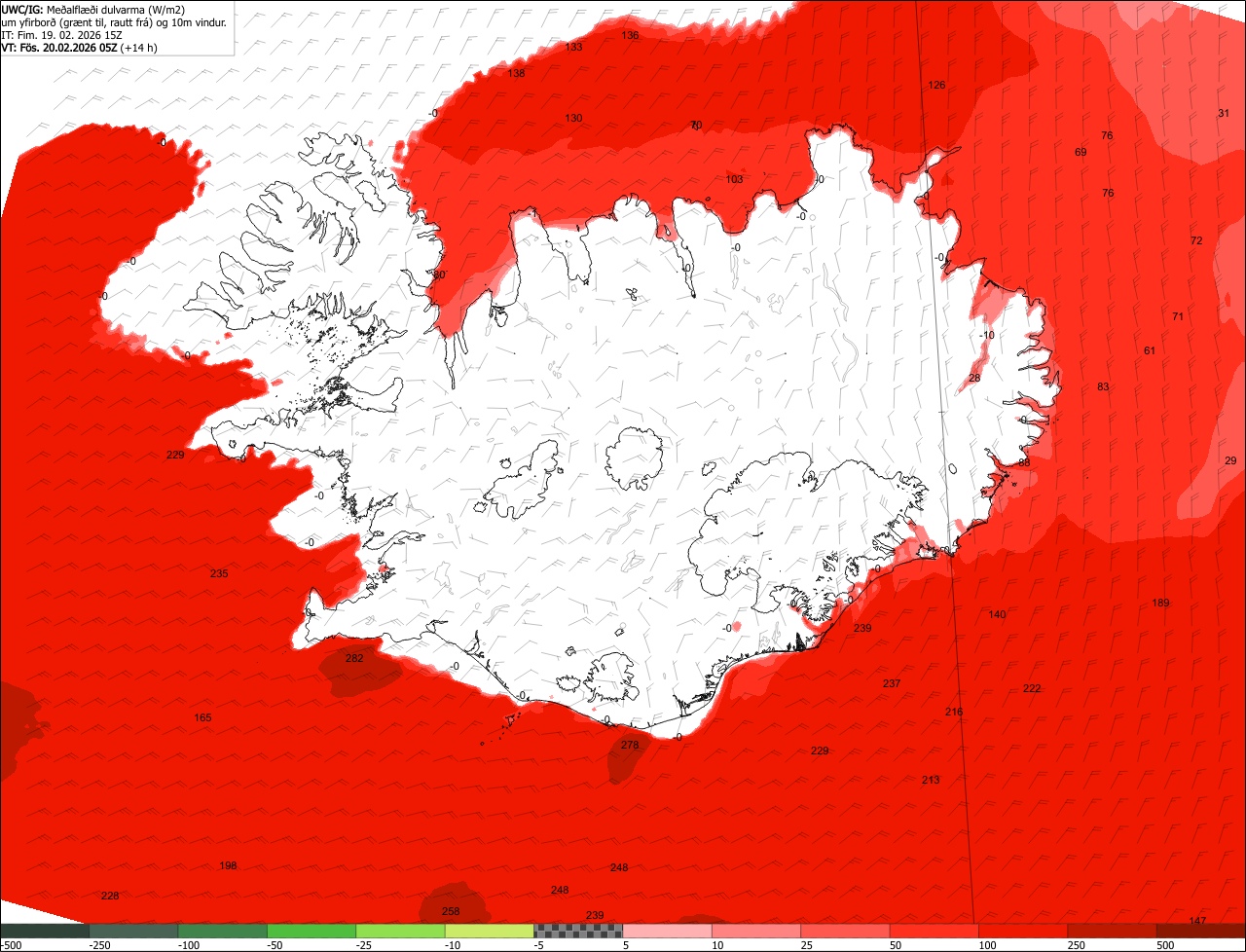Click the map value 83
The width and height of the screenshot is (1246, 952).
[x=1103, y=387]
